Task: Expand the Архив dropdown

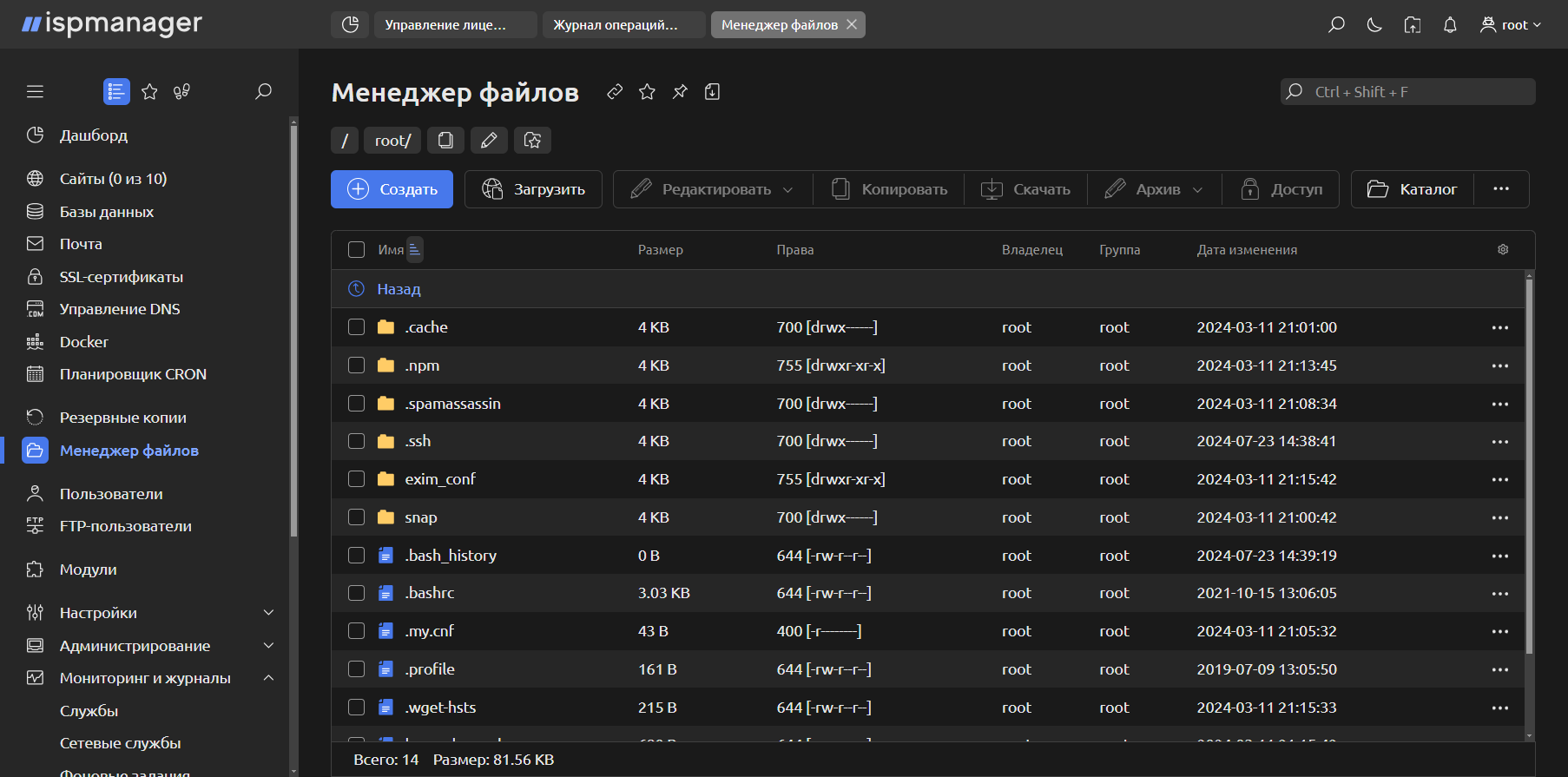Action: tap(1154, 189)
